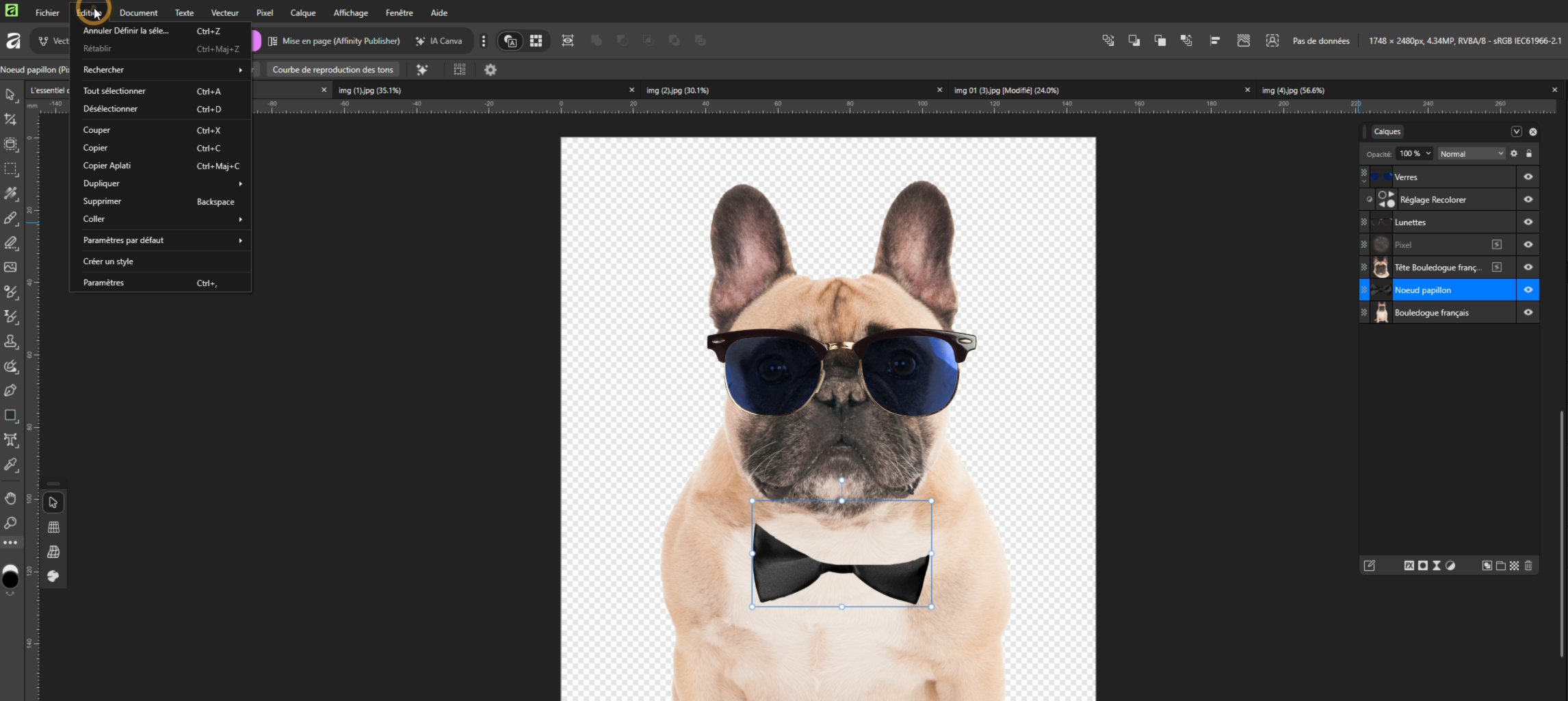Open the layer opacity 100 % dropdown
Viewport: 1568px width, 701px height.
click(1414, 154)
